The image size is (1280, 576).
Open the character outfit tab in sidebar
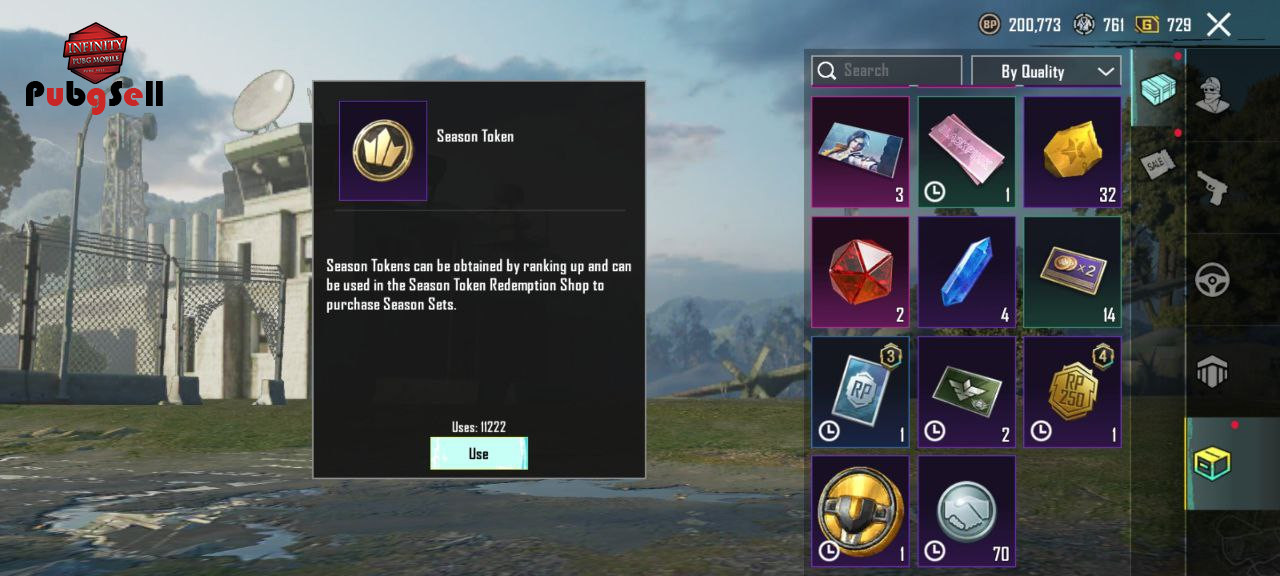pyautogui.click(x=1213, y=94)
